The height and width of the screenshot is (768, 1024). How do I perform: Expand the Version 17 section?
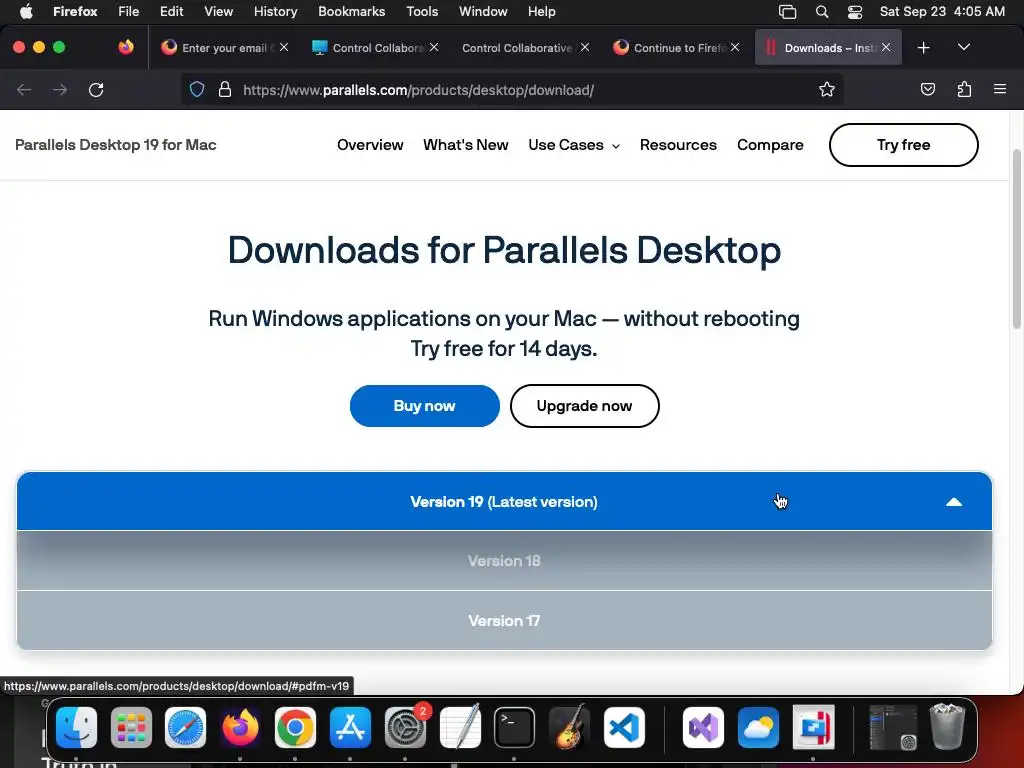click(504, 620)
